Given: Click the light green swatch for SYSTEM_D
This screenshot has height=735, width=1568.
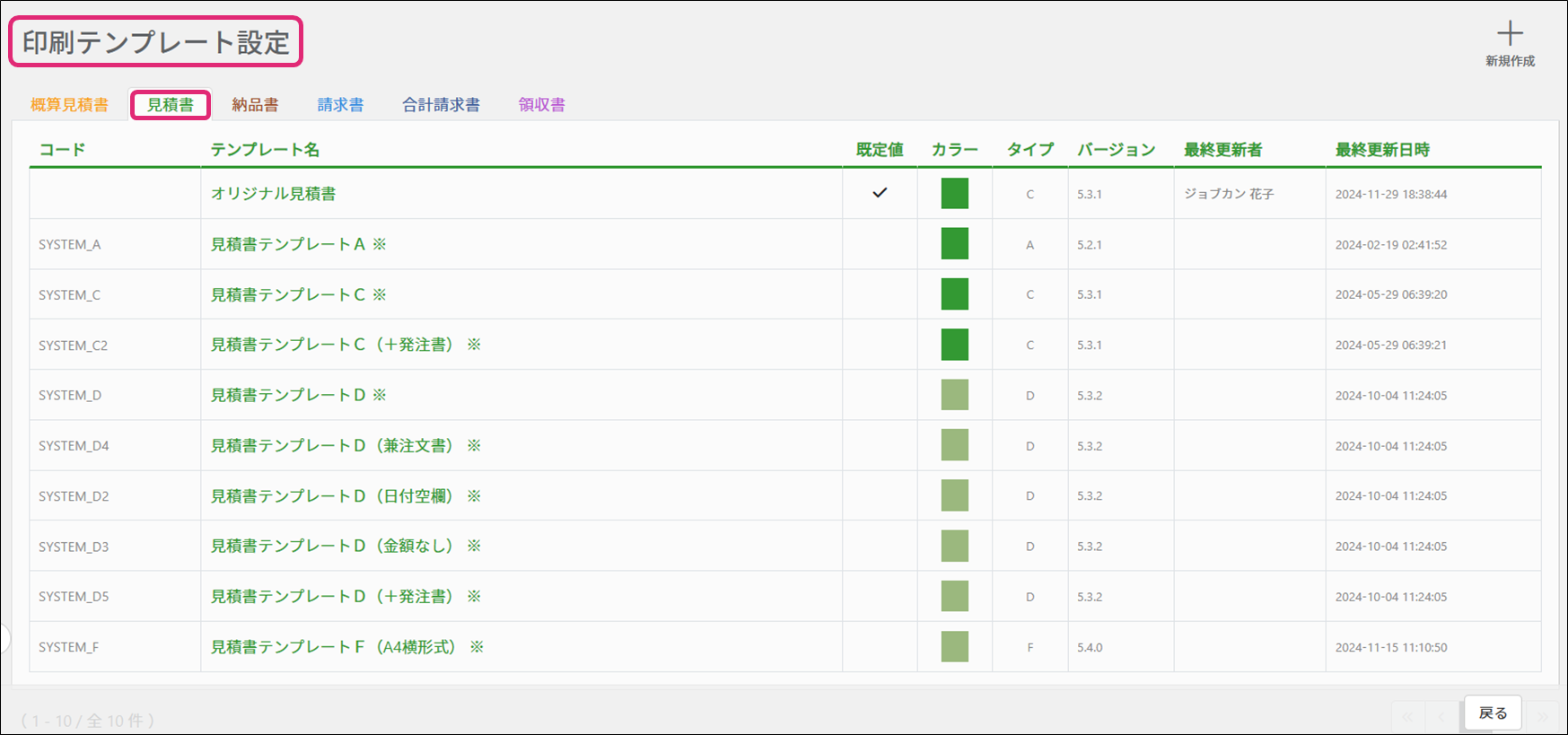Looking at the screenshot, I should 954,395.
